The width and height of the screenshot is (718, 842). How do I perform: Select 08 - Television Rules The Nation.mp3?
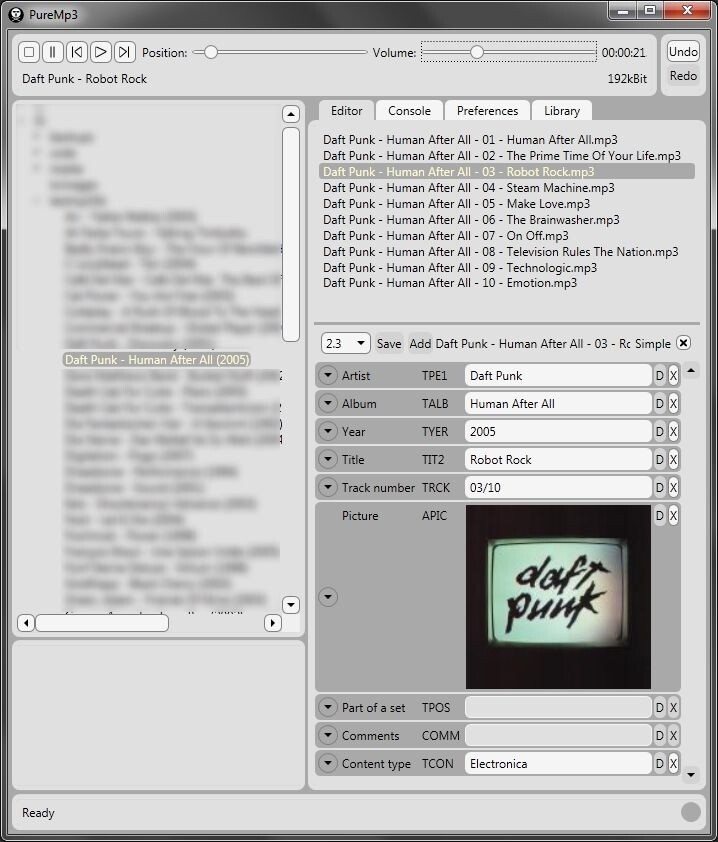click(x=500, y=251)
